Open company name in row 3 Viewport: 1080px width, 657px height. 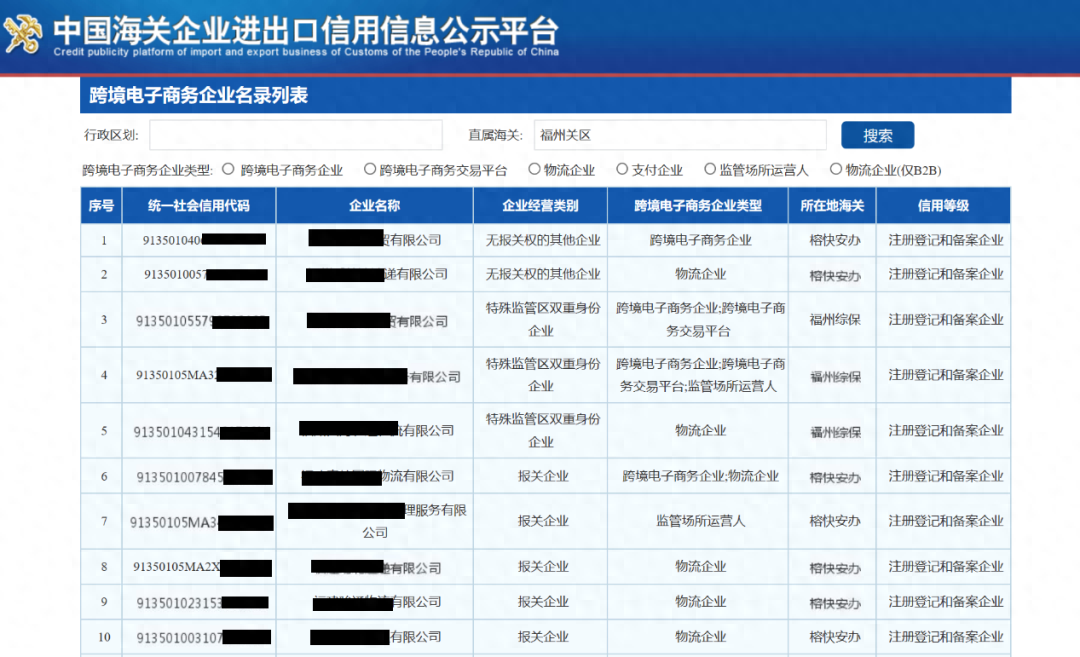coord(377,321)
